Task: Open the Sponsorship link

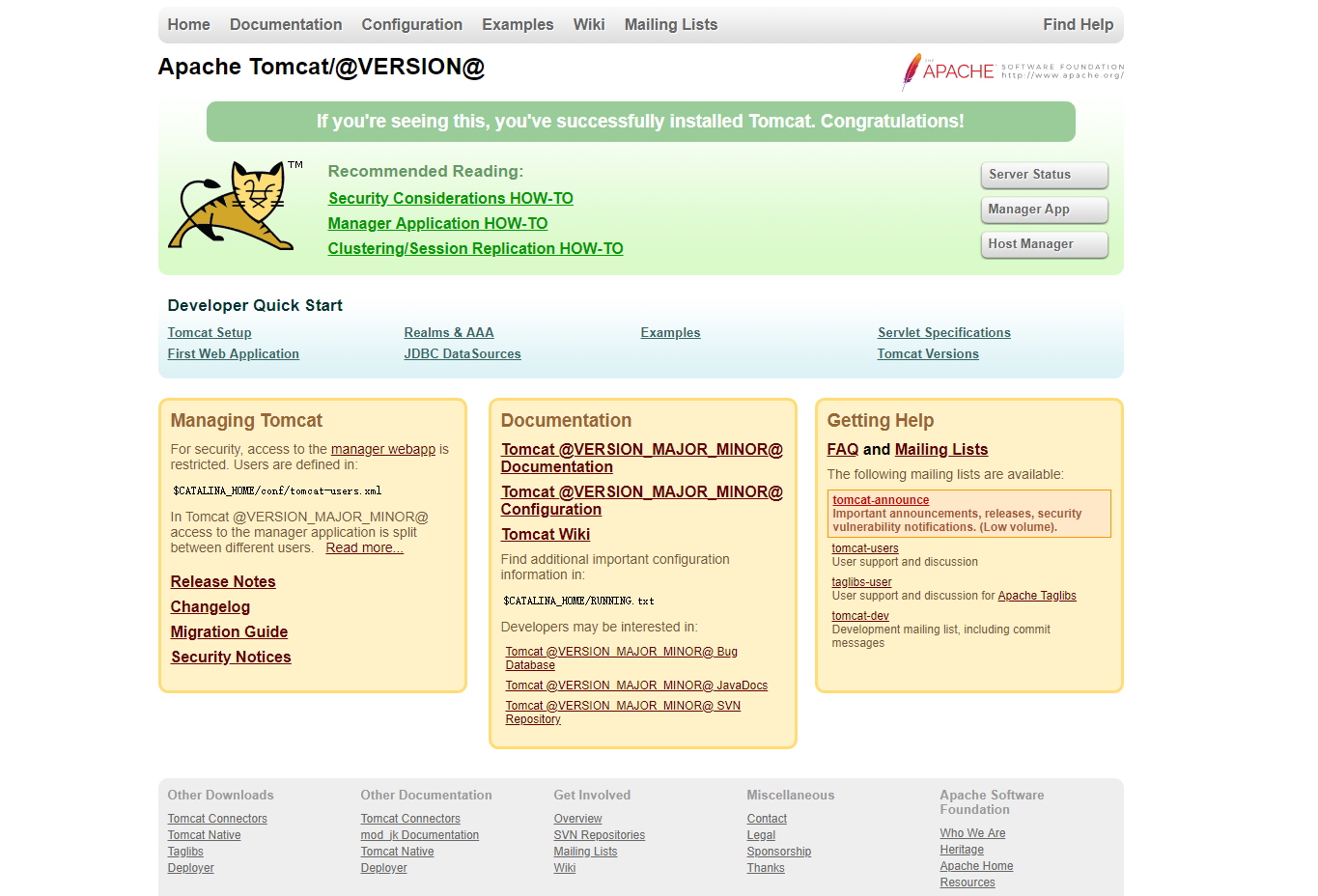Action: click(x=778, y=852)
